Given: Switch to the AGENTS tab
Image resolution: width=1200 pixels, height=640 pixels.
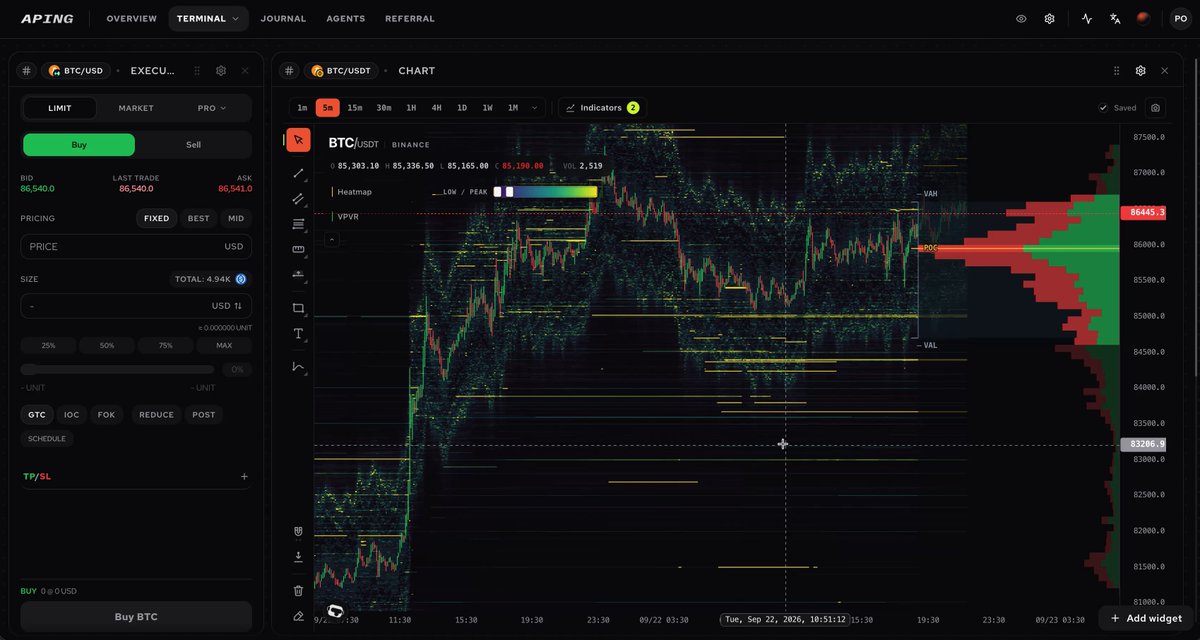Looking at the screenshot, I should click(x=346, y=19).
